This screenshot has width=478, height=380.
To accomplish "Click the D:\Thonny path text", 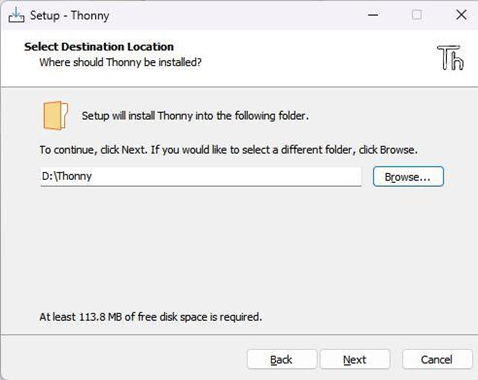I will 67,176.
